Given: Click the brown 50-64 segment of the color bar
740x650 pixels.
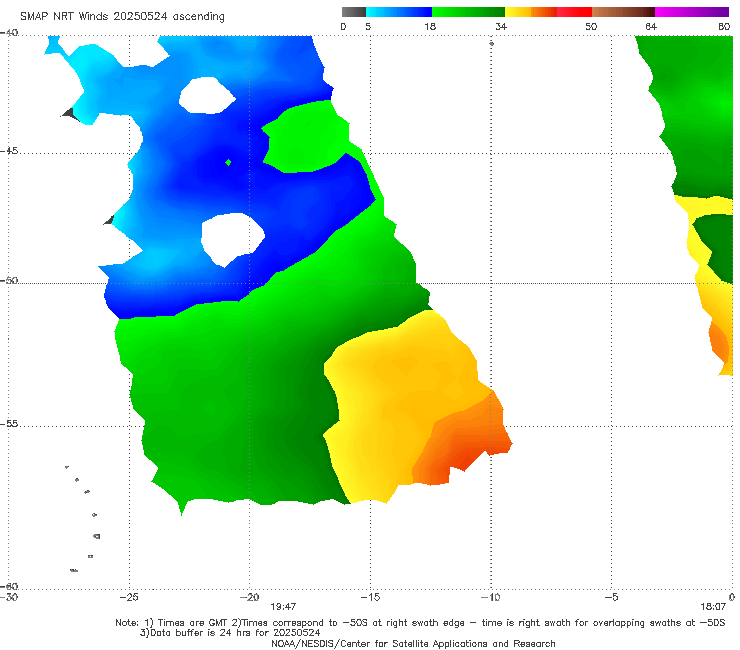Looking at the screenshot, I should 623,12.
